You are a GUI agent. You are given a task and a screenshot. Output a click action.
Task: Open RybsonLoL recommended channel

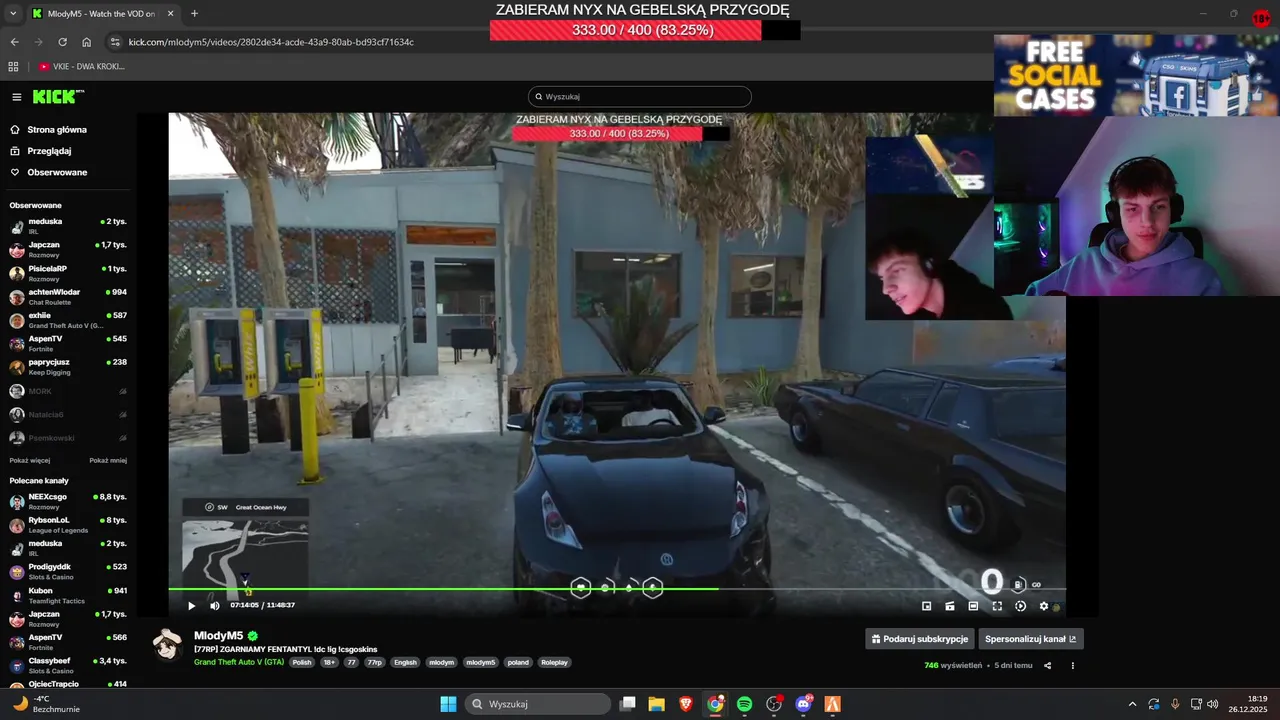click(68, 524)
